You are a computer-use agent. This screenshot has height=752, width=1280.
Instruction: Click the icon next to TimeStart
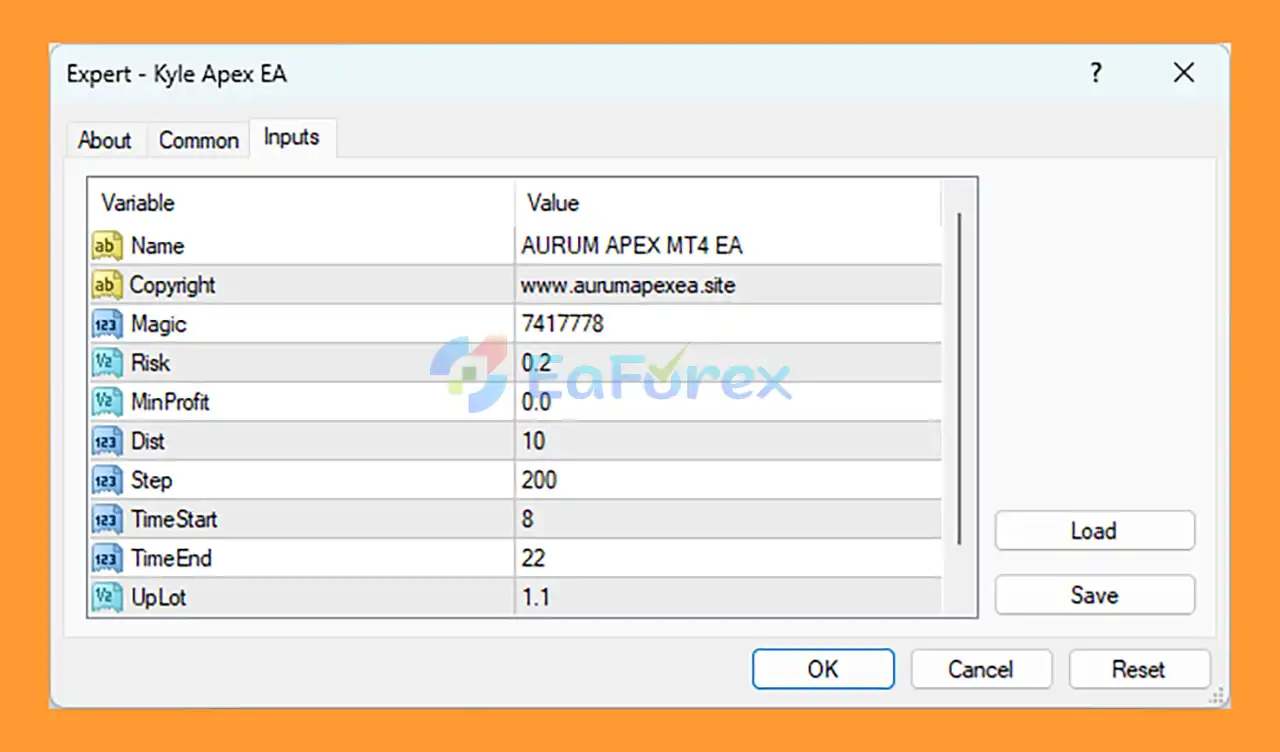[x=107, y=519]
